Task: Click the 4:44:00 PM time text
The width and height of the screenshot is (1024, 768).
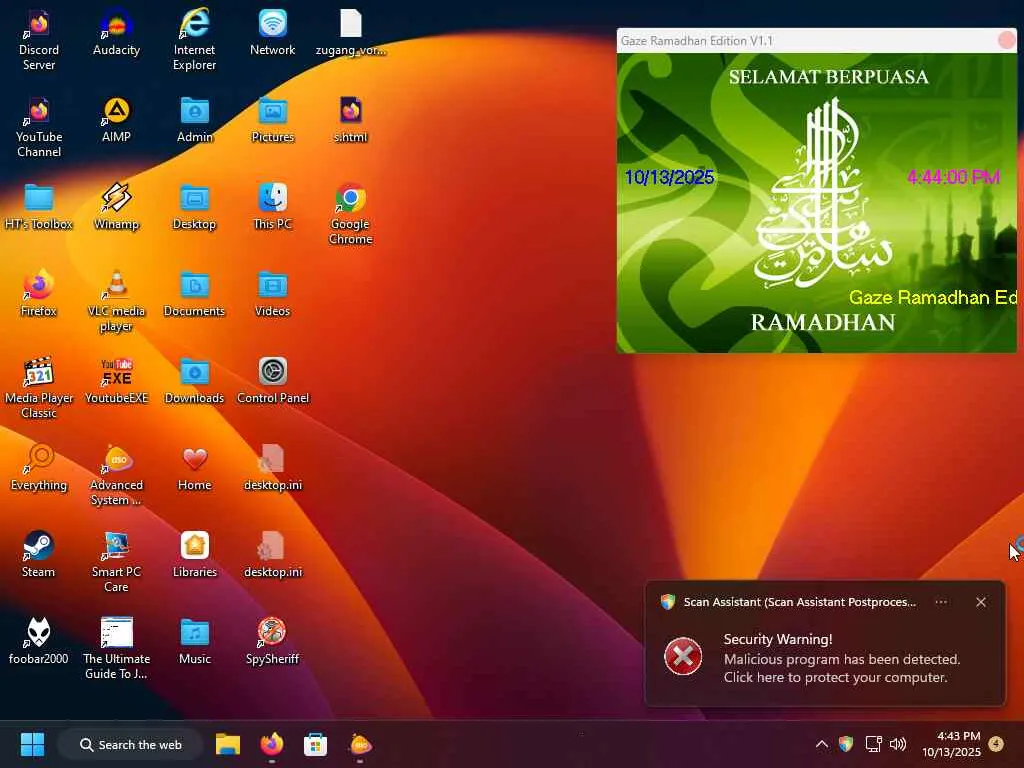Action: point(953,177)
